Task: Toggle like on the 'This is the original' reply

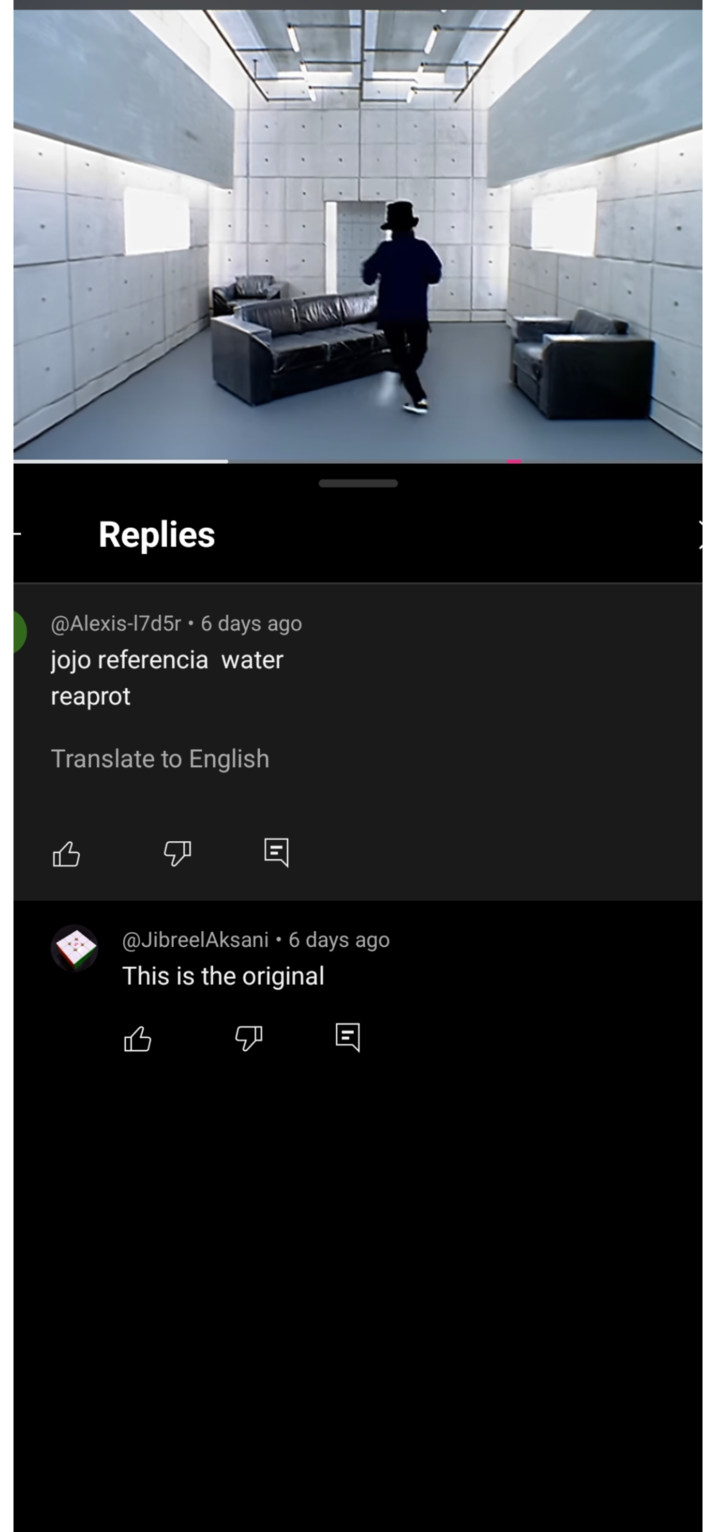Action: (137, 1039)
